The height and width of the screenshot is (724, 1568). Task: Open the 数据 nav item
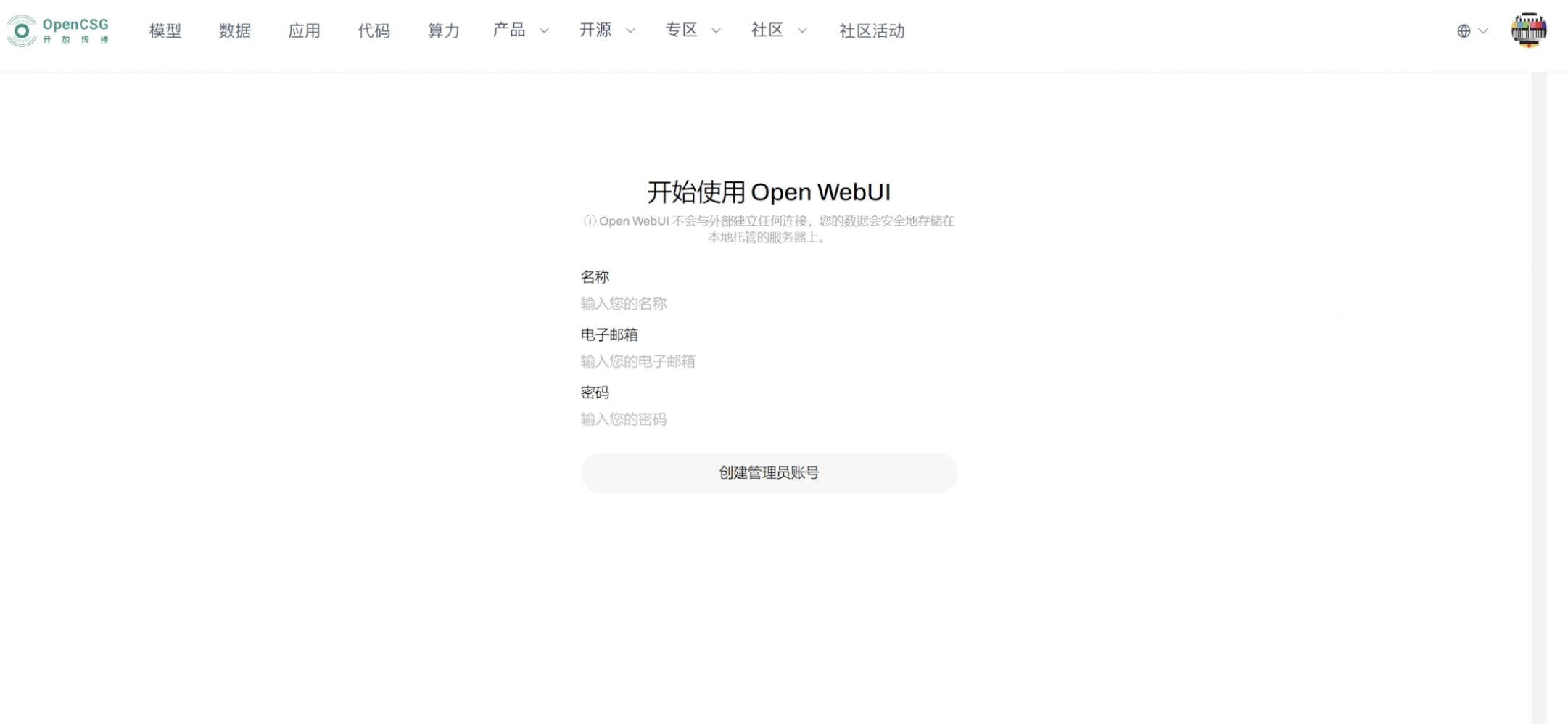(x=235, y=30)
